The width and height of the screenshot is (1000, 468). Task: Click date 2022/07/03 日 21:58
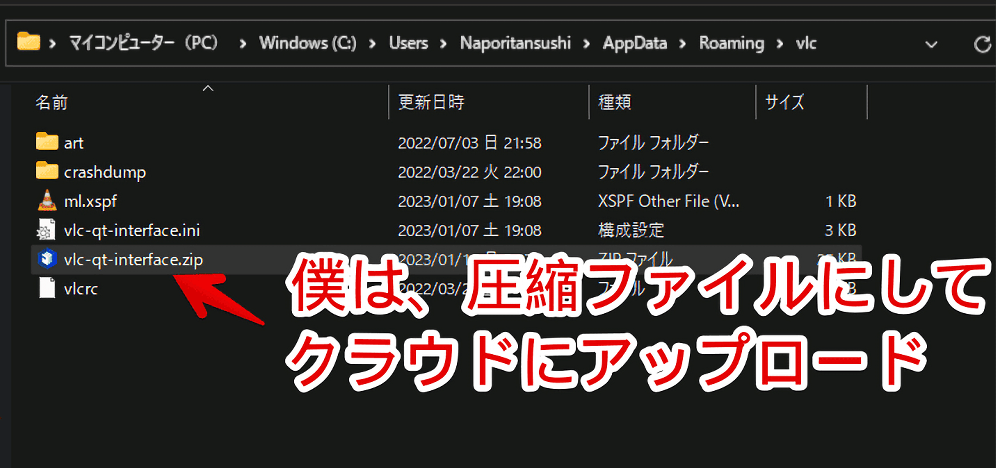point(469,143)
